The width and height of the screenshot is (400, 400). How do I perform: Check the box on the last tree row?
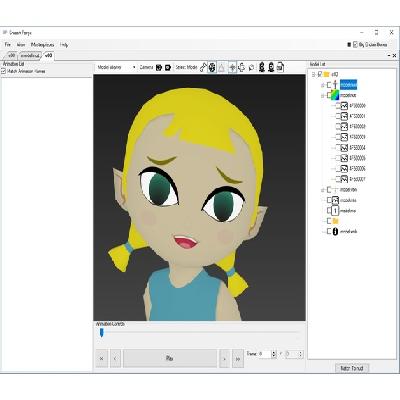pos(329,231)
